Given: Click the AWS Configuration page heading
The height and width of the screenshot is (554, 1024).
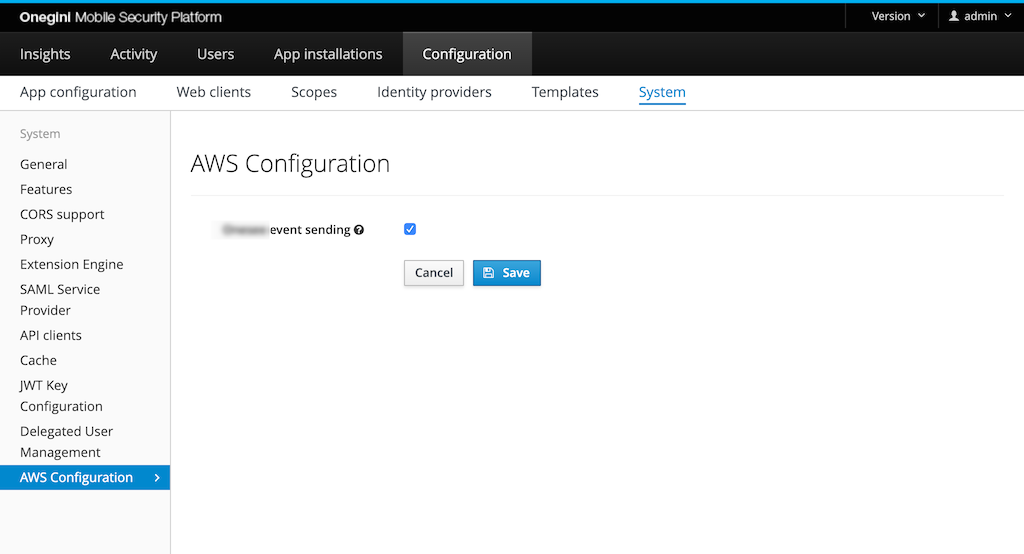Looking at the screenshot, I should 291,163.
